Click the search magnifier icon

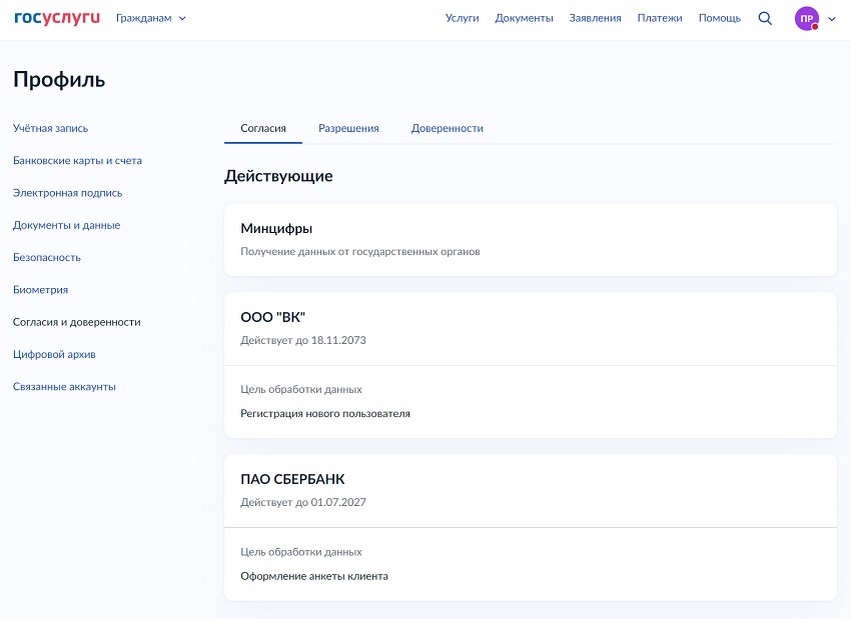765,18
